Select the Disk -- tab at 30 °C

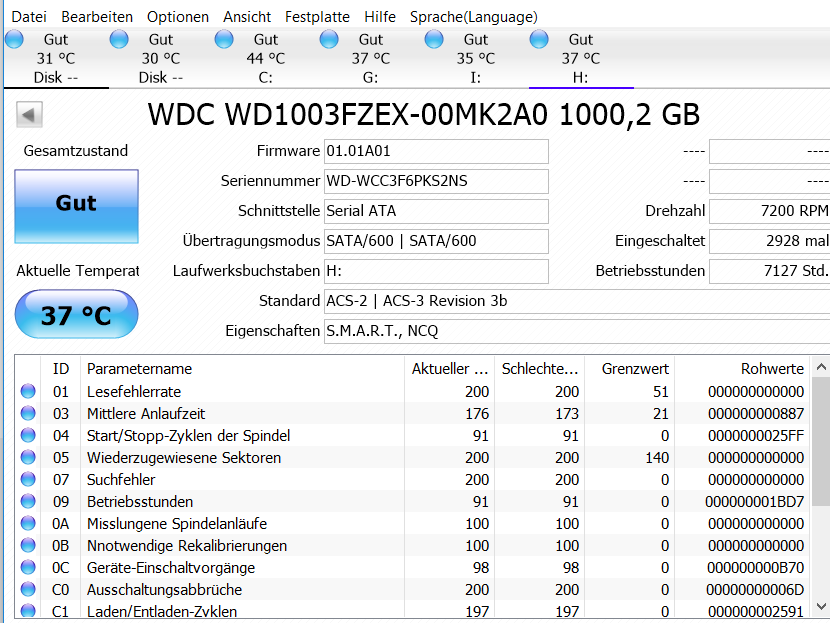pos(161,59)
